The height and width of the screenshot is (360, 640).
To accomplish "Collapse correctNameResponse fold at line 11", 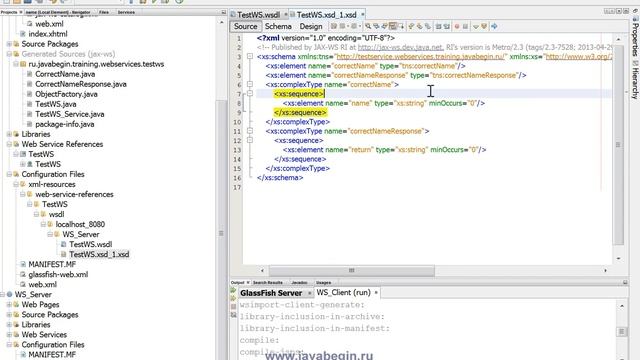I will (250, 131).
